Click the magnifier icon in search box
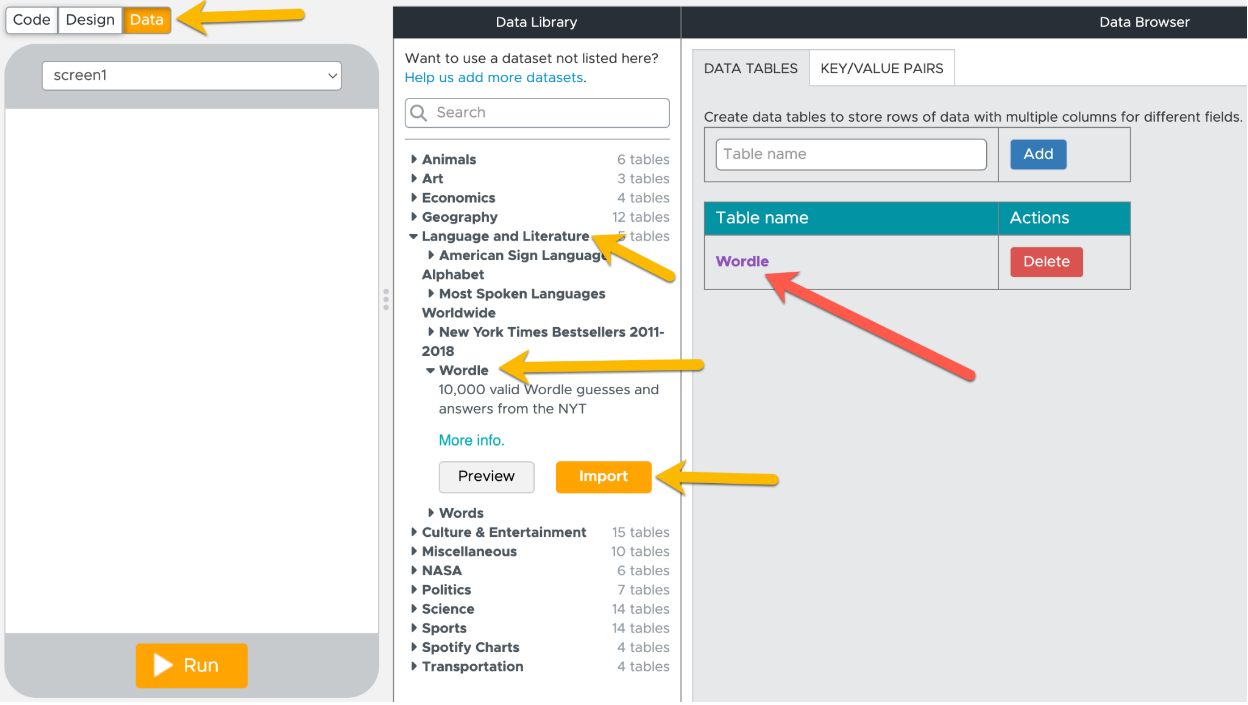 point(419,113)
